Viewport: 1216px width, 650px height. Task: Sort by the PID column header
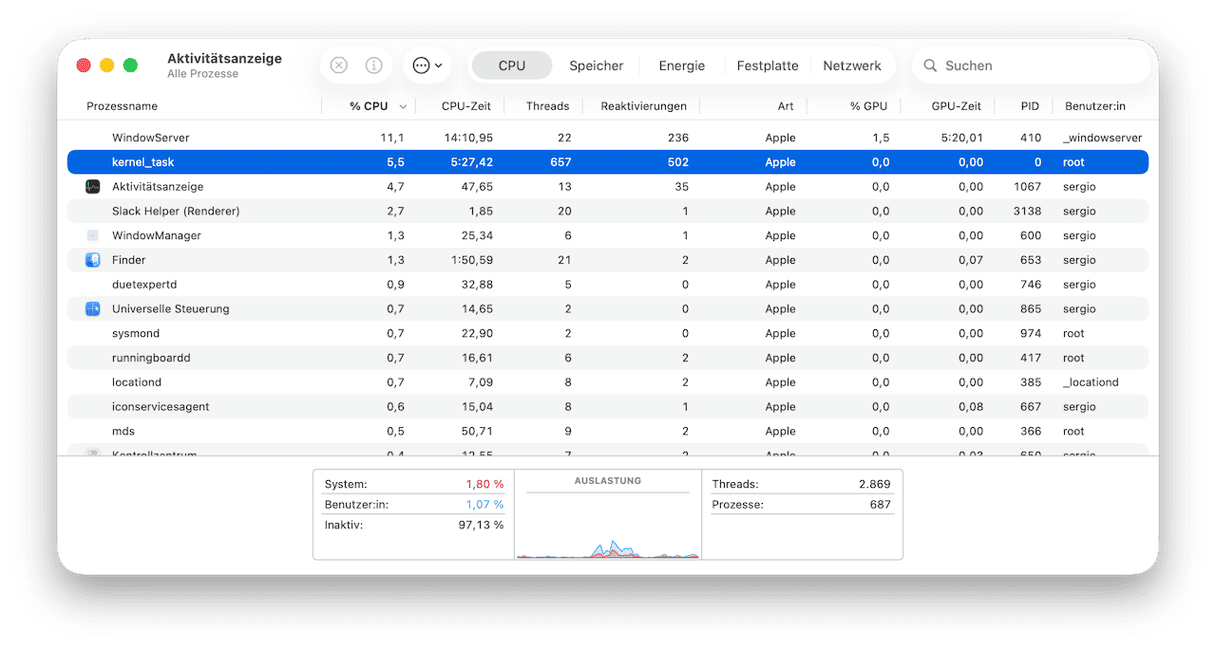1030,106
